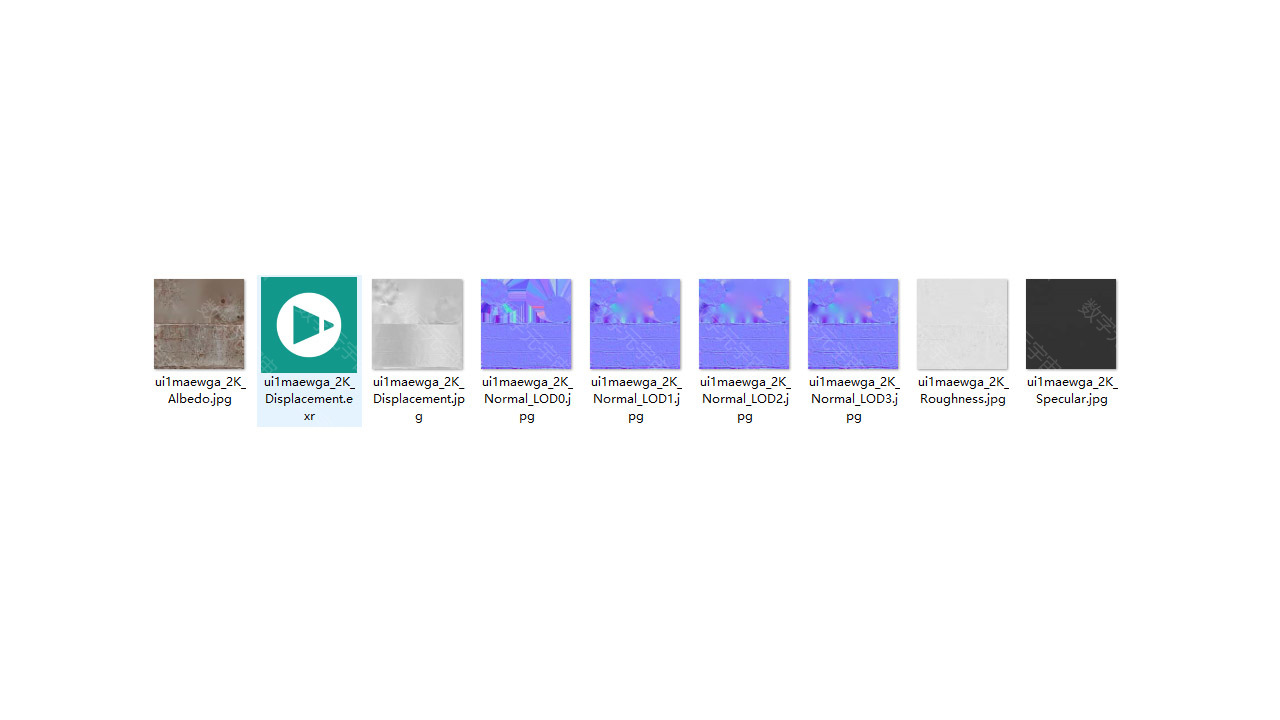Select the Normal_LOD0.jpg thumbnail image

[x=526, y=324]
